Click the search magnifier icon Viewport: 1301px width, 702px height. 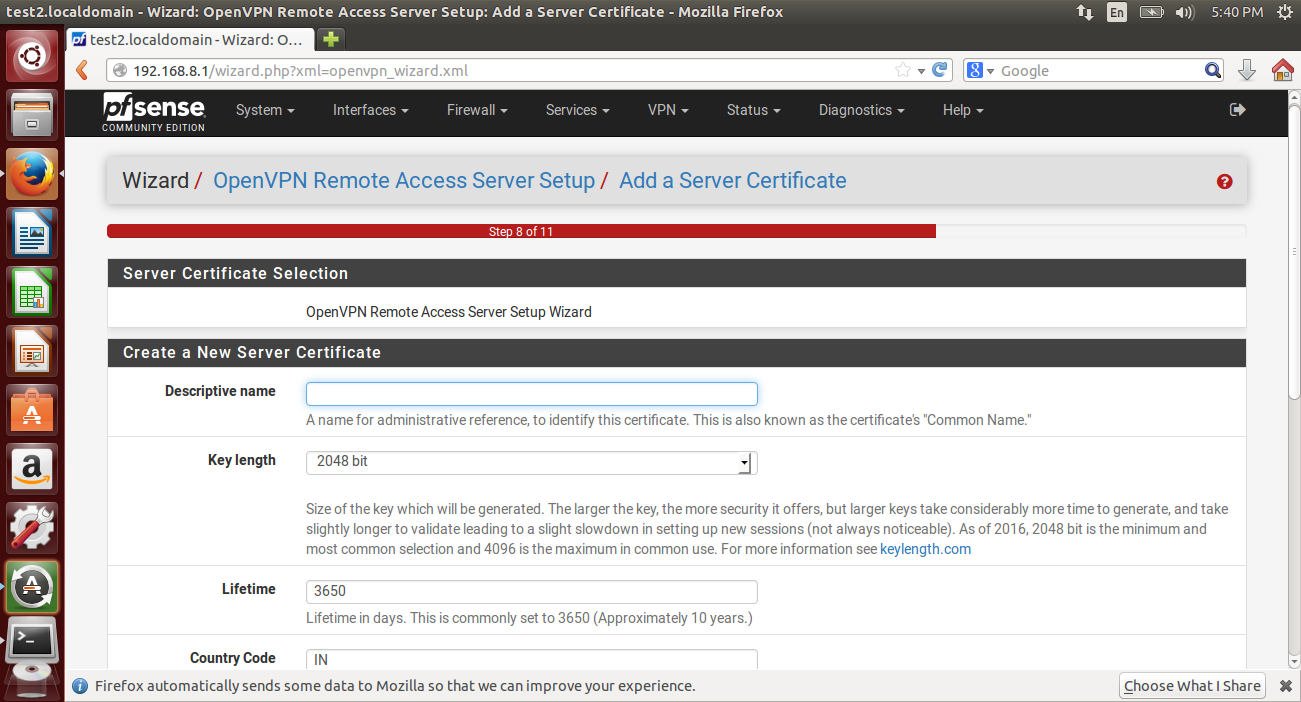coord(1212,70)
